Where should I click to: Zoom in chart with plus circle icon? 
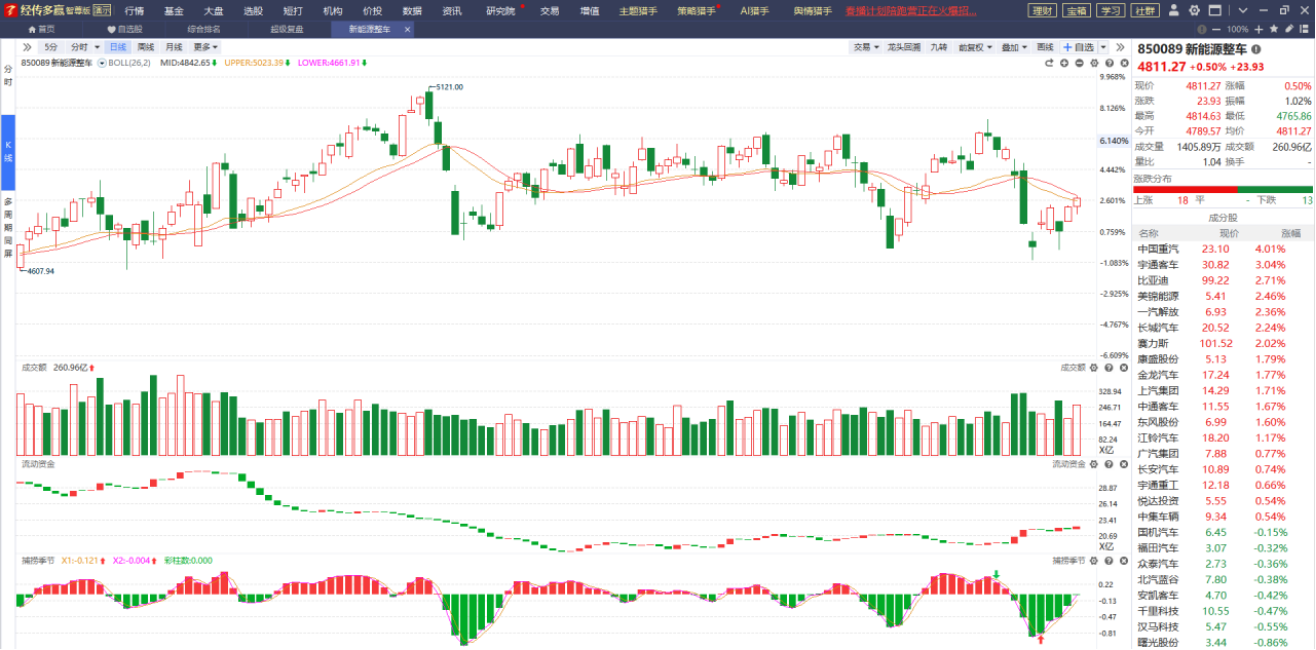pyautogui.click(x=1064, y=63)
